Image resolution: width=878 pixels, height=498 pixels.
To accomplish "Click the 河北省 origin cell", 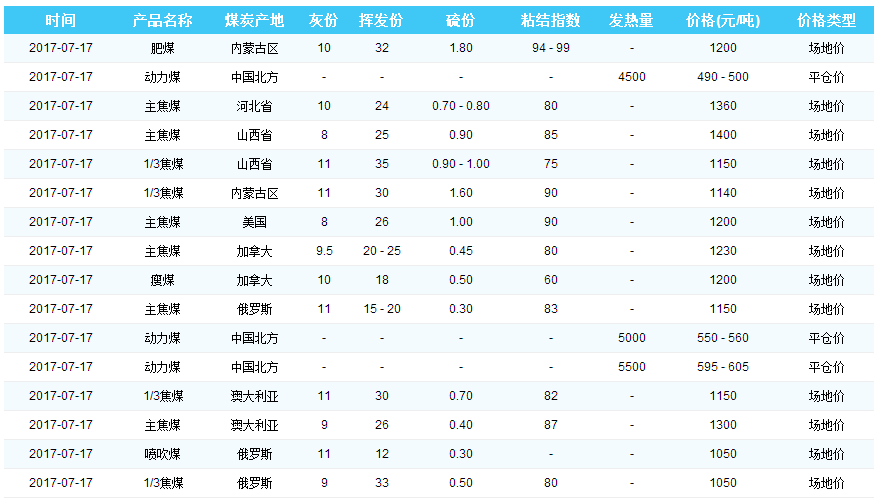I will [254, 106].
